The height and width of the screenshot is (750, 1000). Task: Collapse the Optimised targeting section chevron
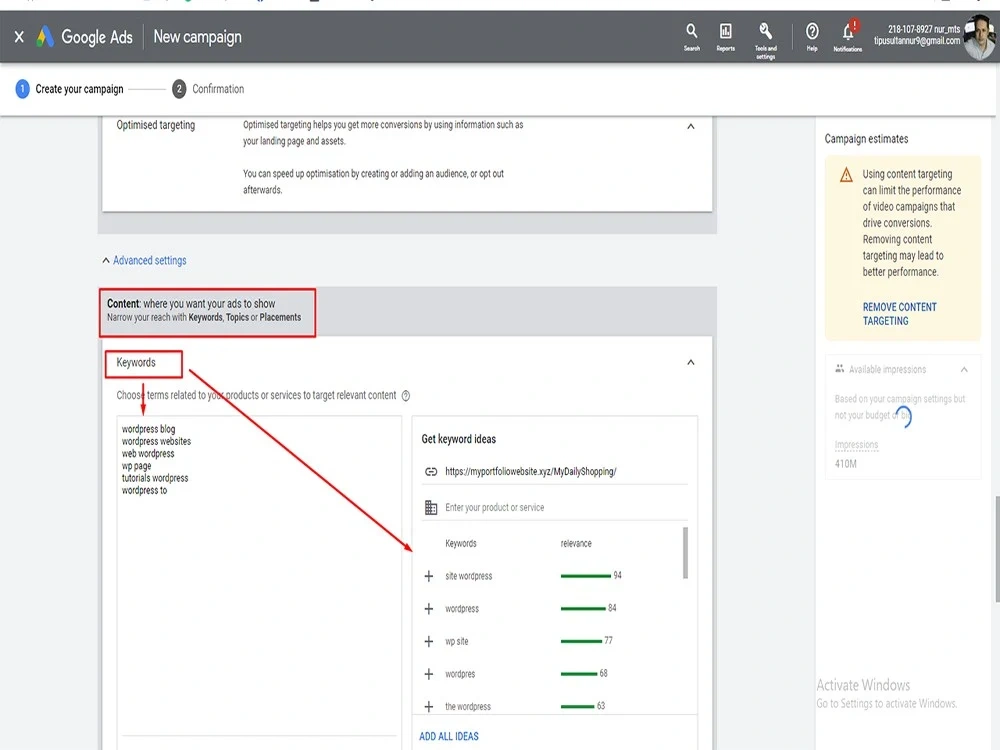point(691,126)
